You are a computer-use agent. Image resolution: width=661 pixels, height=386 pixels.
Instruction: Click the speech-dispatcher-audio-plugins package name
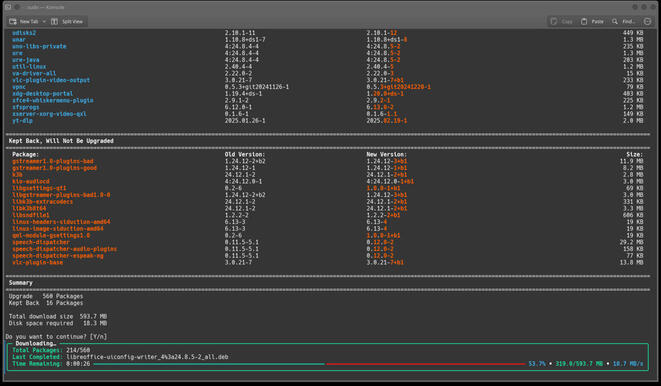point(64,249)
